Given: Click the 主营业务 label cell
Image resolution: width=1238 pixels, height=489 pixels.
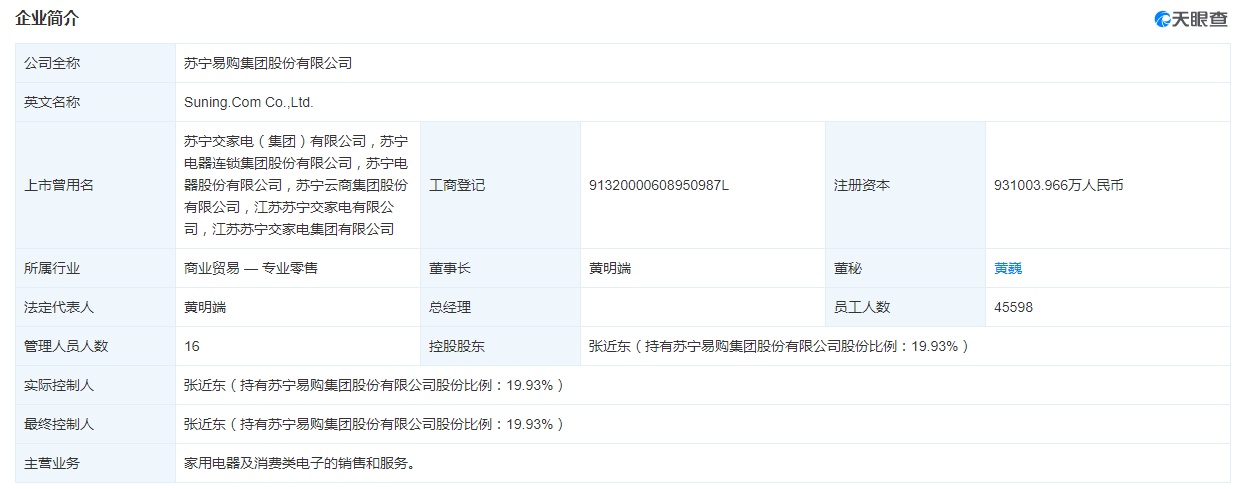Looking at the screenshot, I should pyautogui.click(x=95, y=463).
